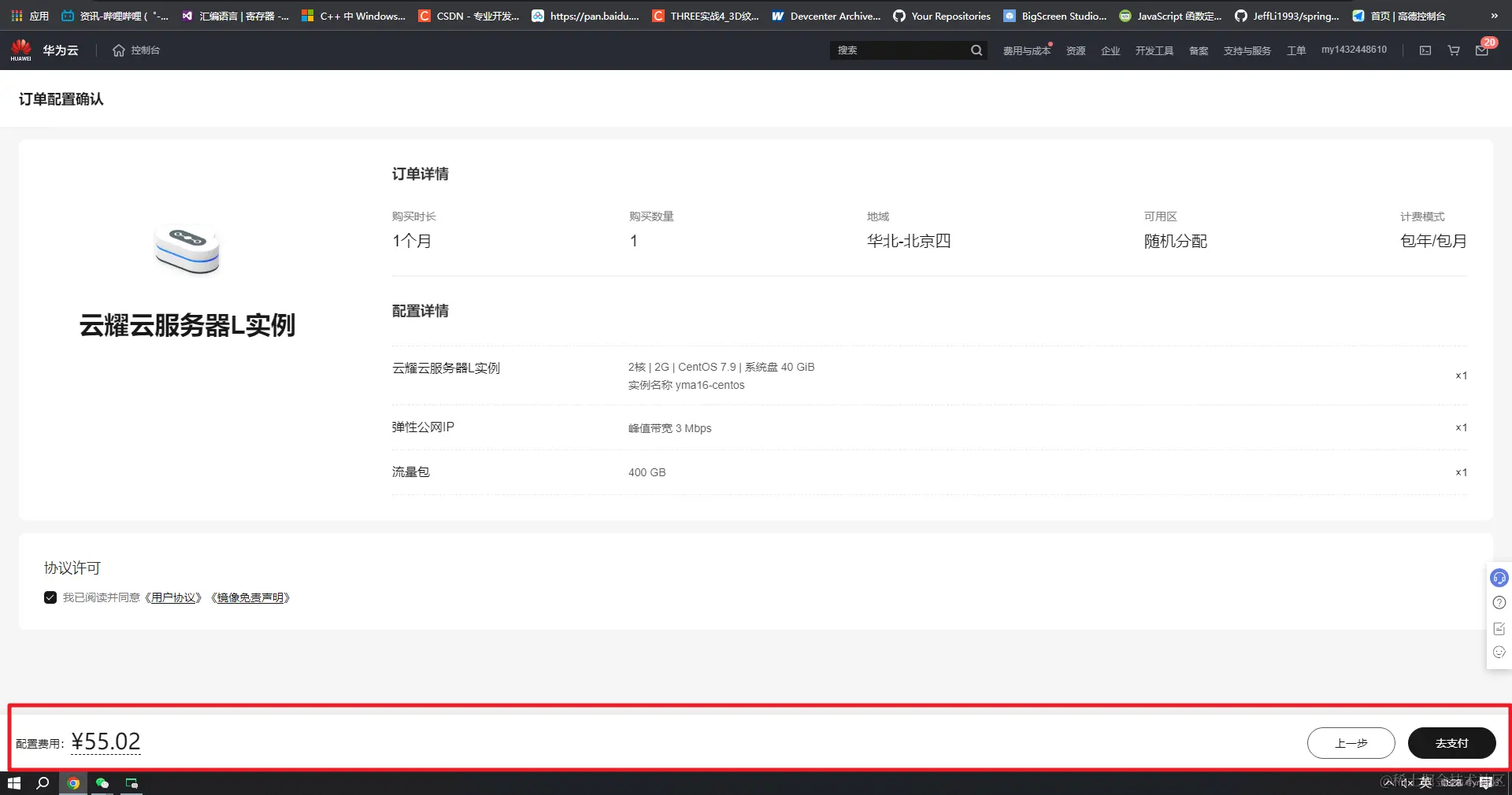The image size is (1512, 795).
Task: Switch the 英 input method indicator
Action: (1426, 782)
